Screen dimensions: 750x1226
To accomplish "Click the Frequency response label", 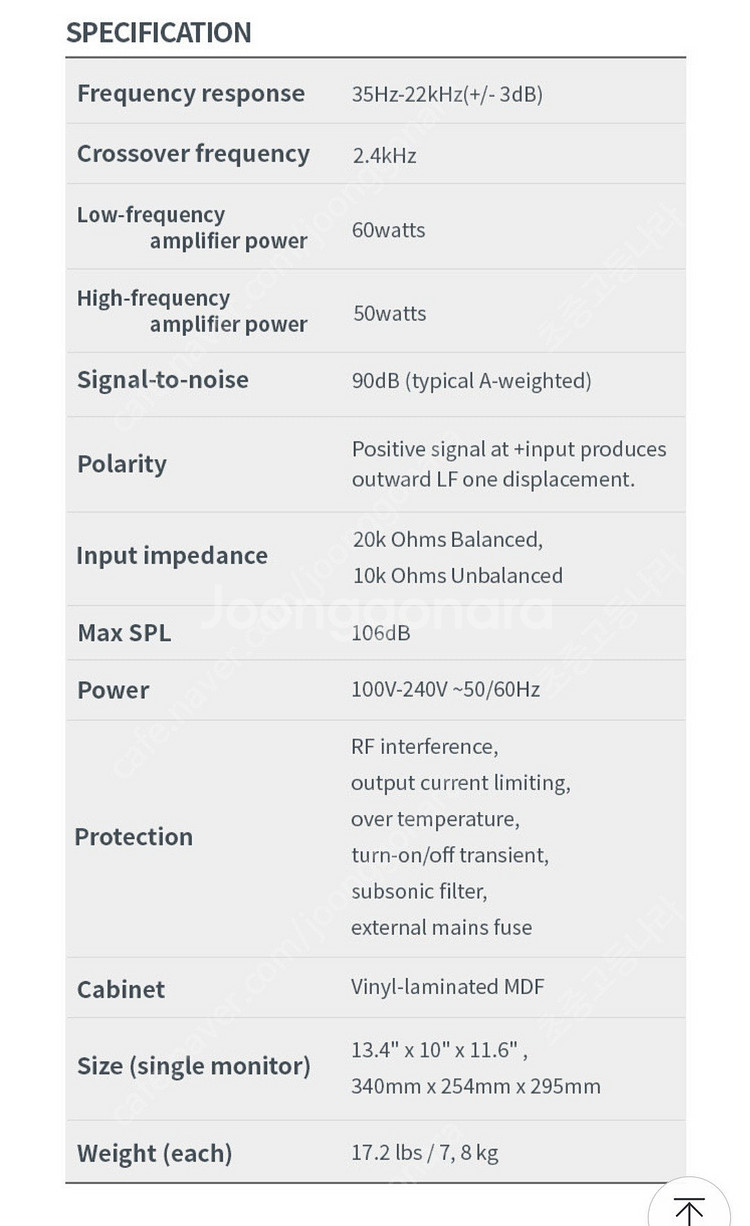I will click(x=191, y=94).
